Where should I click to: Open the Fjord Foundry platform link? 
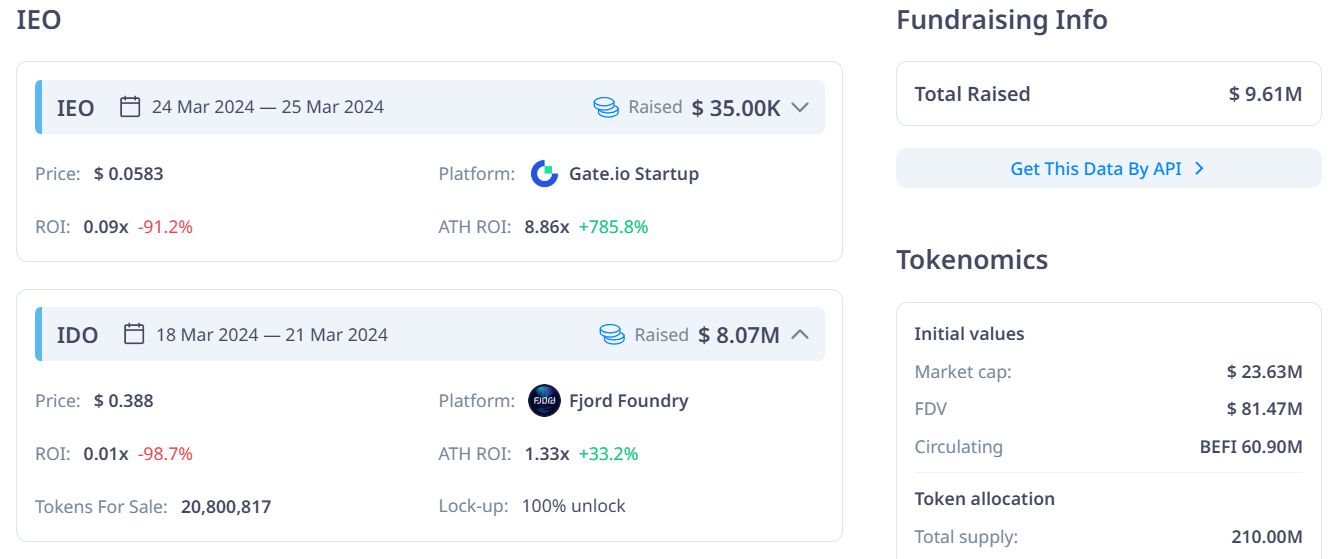tap(628, 401)
